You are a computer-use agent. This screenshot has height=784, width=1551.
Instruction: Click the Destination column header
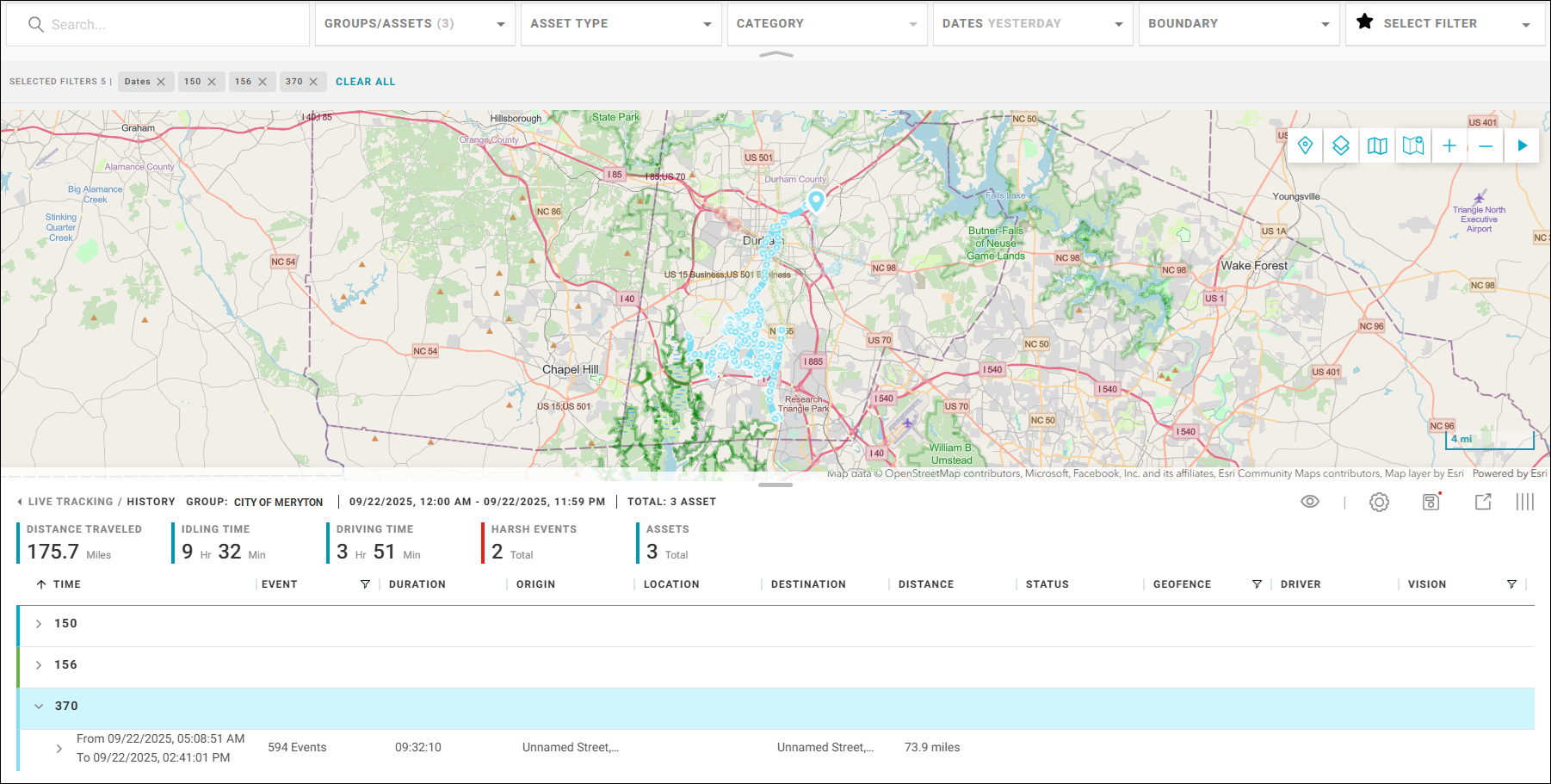(808, 584)
